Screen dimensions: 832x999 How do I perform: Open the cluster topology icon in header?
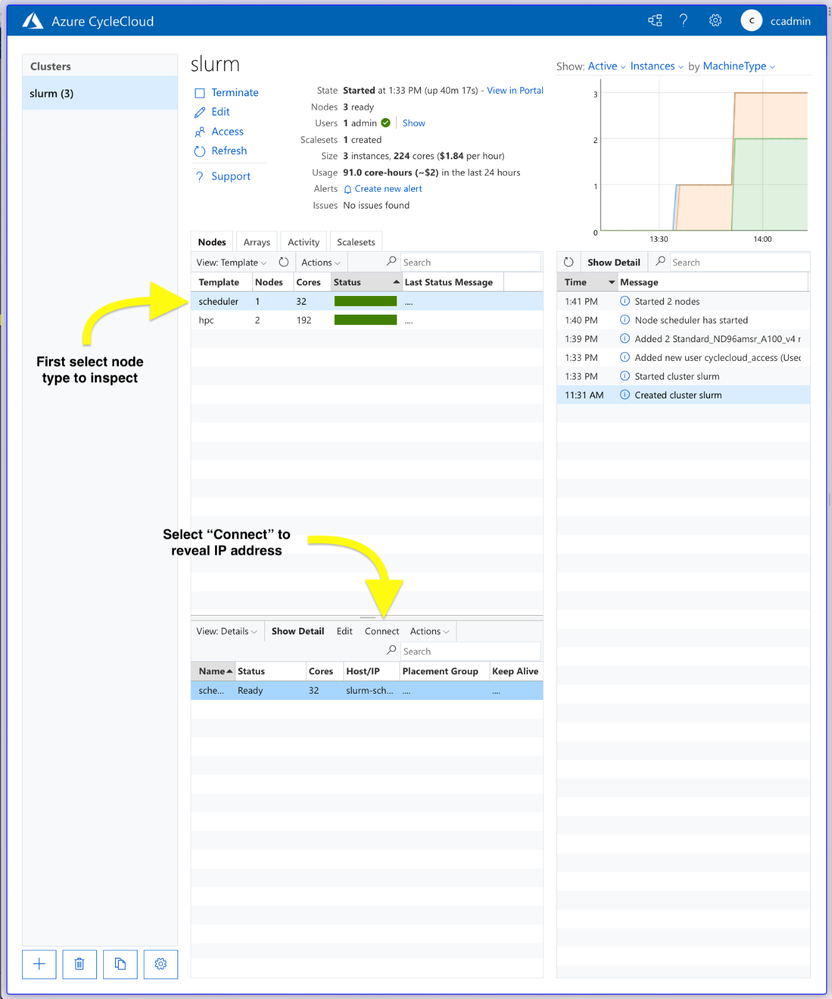[x=655, y=20]
